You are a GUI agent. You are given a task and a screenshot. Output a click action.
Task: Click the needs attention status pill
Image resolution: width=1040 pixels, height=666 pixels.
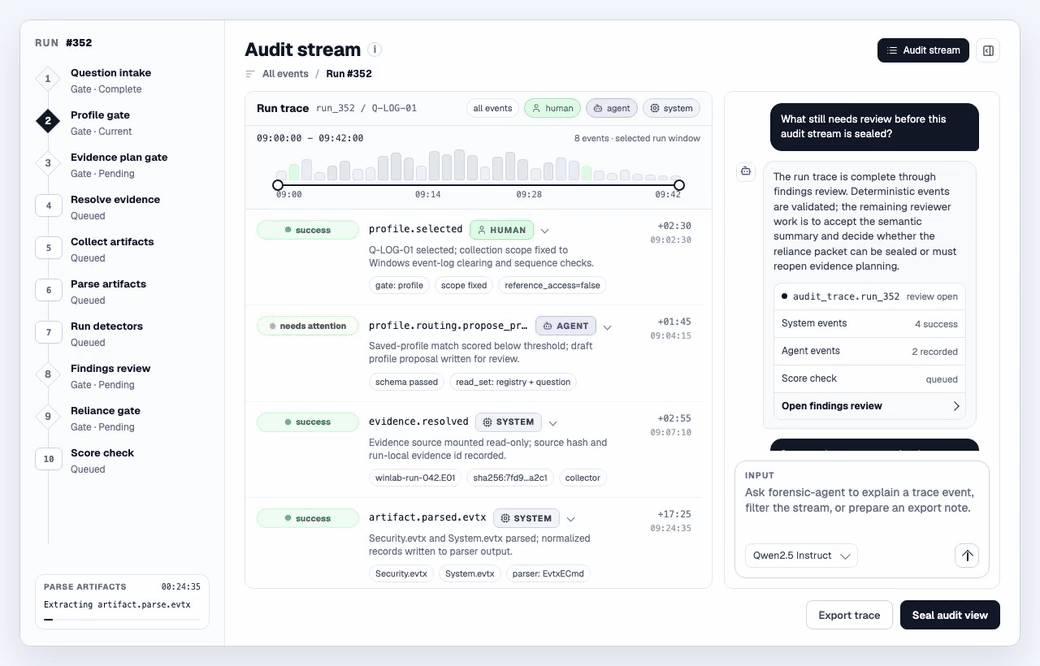click(308, 326)
